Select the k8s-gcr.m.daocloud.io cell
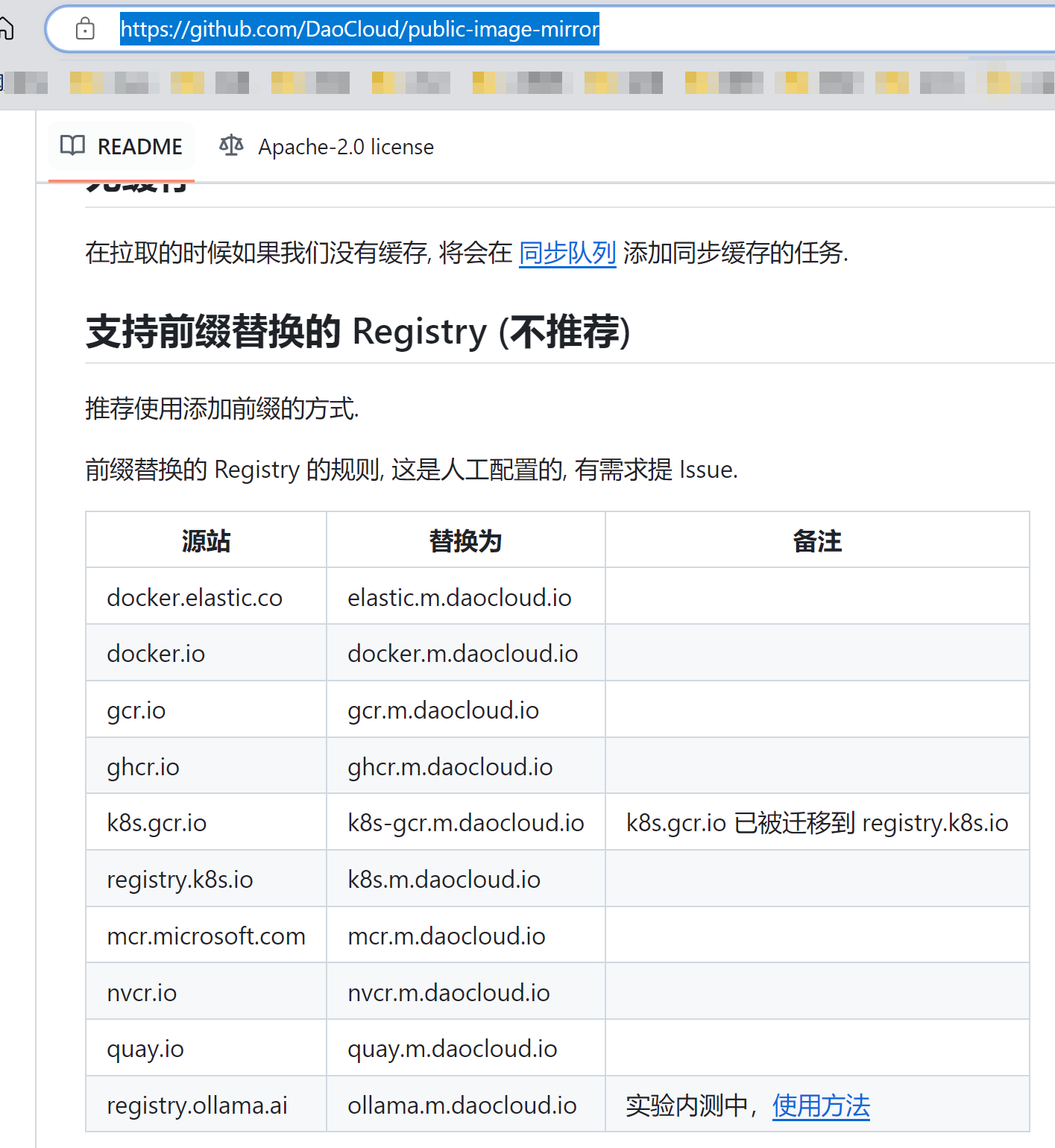Viewport: 1055px width, 1148px height. pyautogui.click(x=465, y=822)
